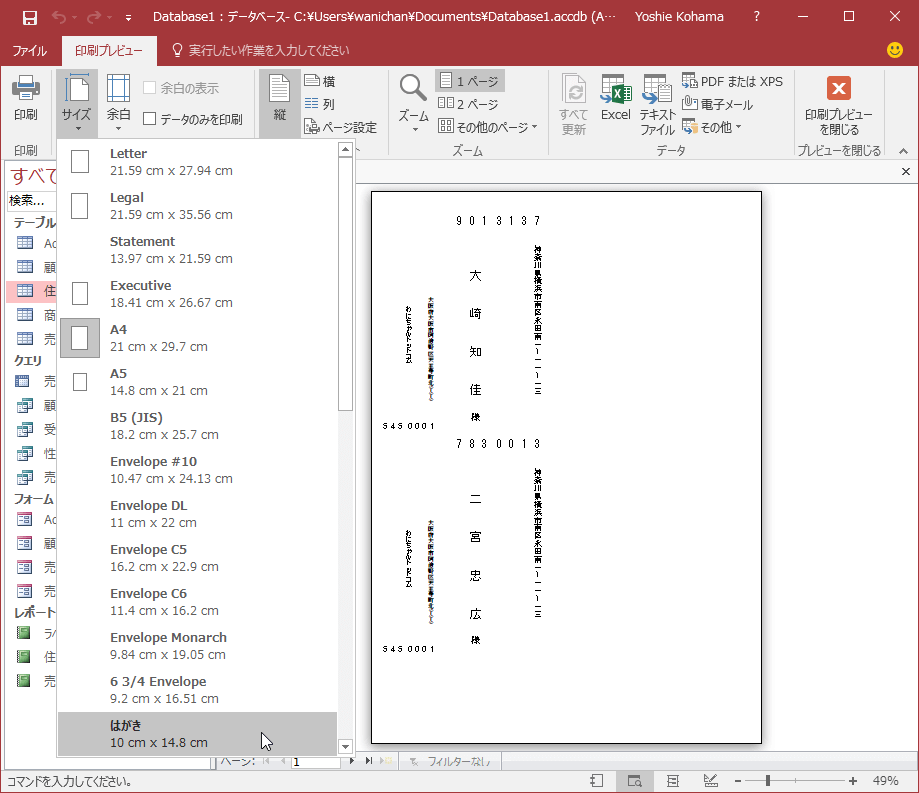The width and height of the screenshot is (919, 793).
Task: Click zoom in plus button
Action: (x=853, y=781)
